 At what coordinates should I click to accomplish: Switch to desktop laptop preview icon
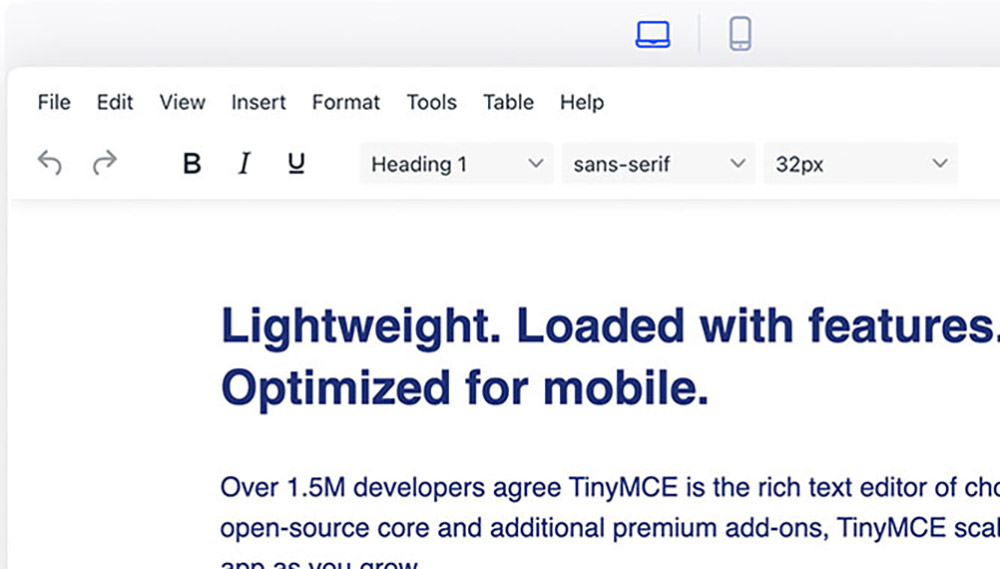click(x=652, y=34)
